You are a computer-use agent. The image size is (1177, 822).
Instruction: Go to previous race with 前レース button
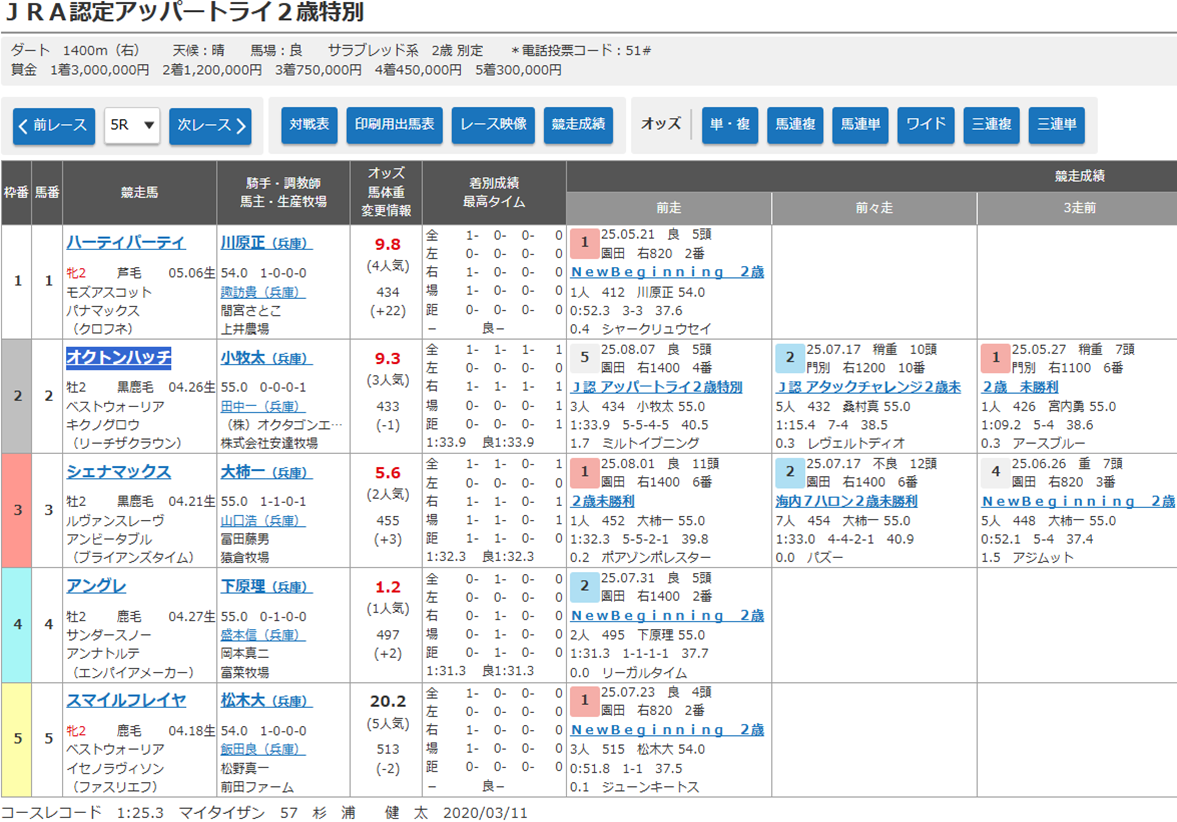pyautogui.click(x=54, y=126)
